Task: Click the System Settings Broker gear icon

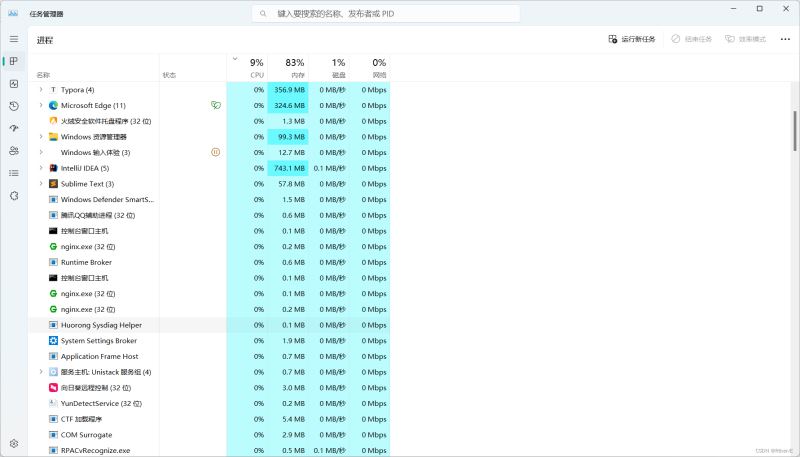Action: point(53,341)
